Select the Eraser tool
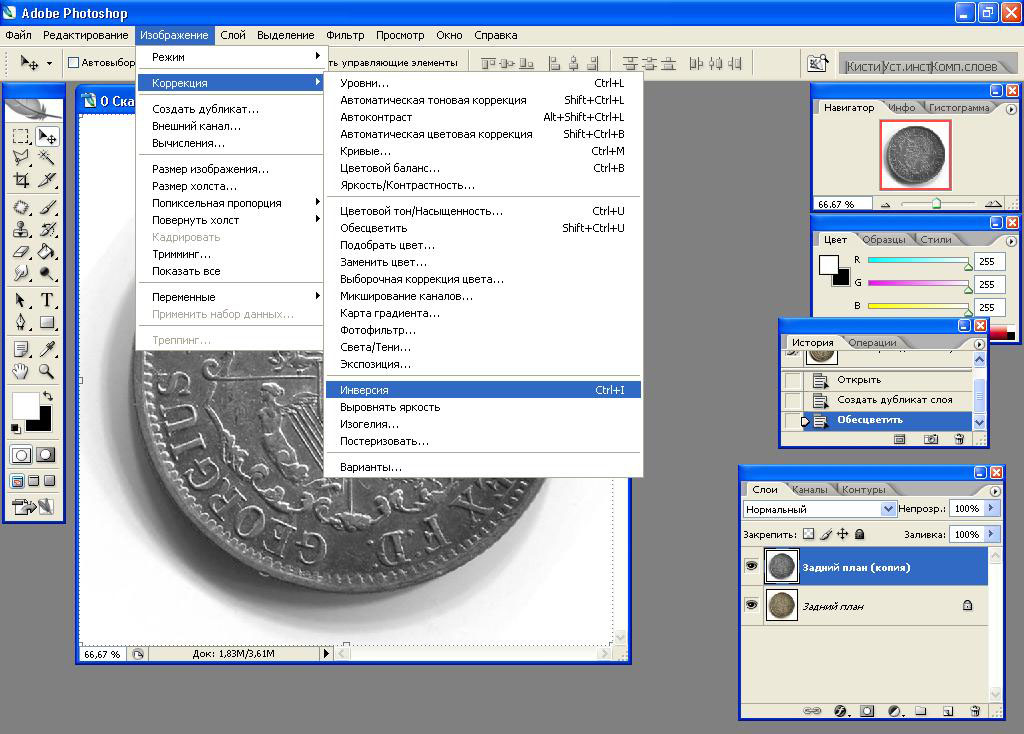Viewport: 1024px width, 734px height. 21,251
